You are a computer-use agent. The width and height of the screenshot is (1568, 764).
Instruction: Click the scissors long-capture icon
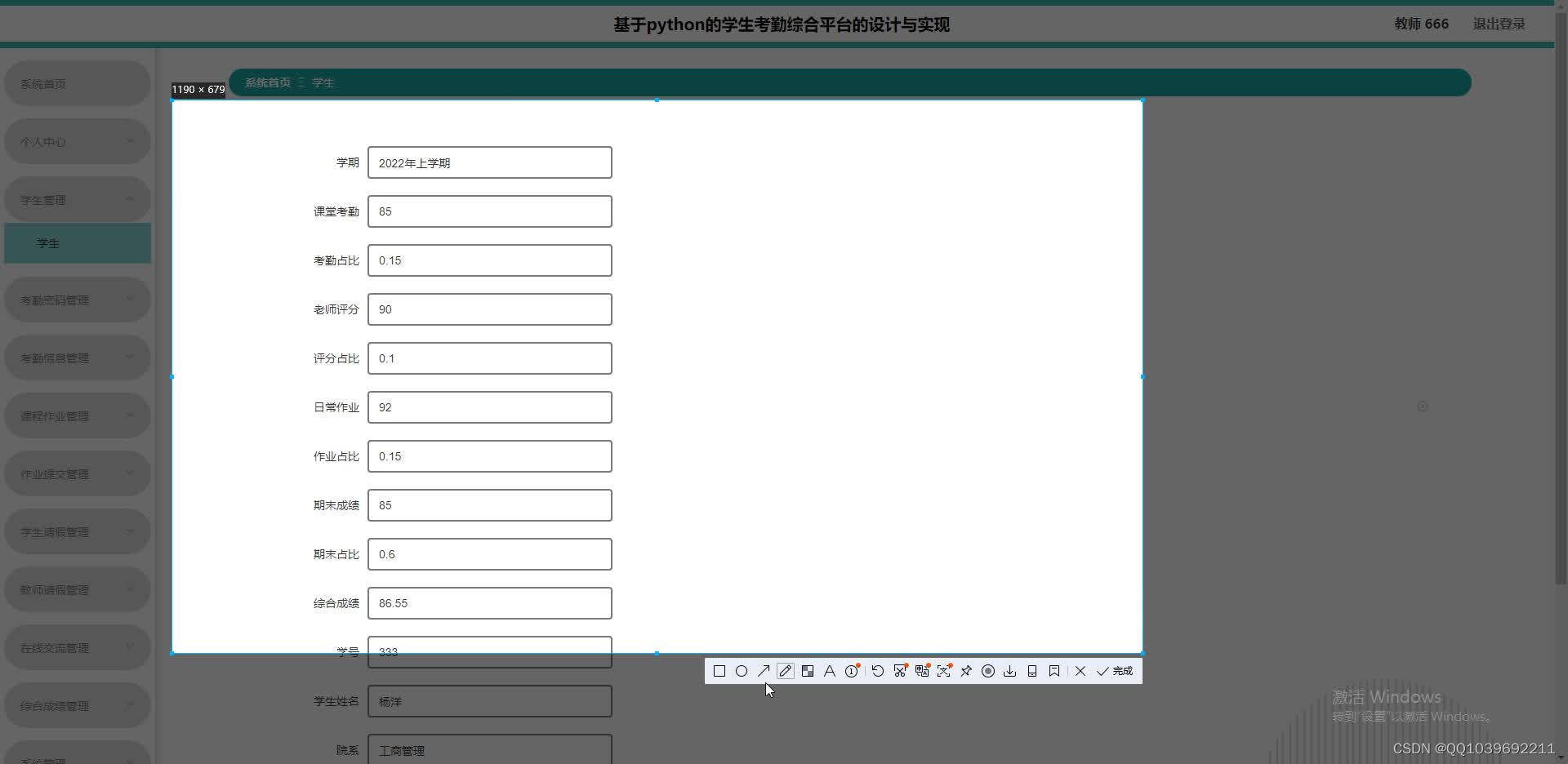pos(900,671)
